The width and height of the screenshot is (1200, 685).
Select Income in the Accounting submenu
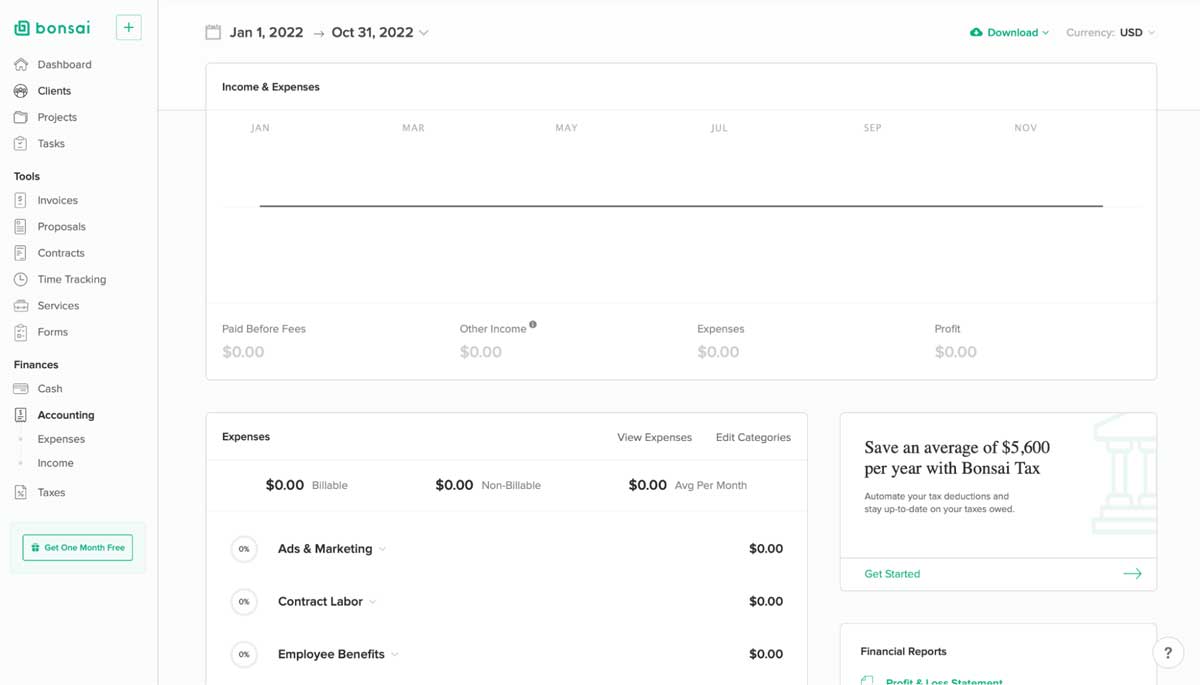click(55, 462)
